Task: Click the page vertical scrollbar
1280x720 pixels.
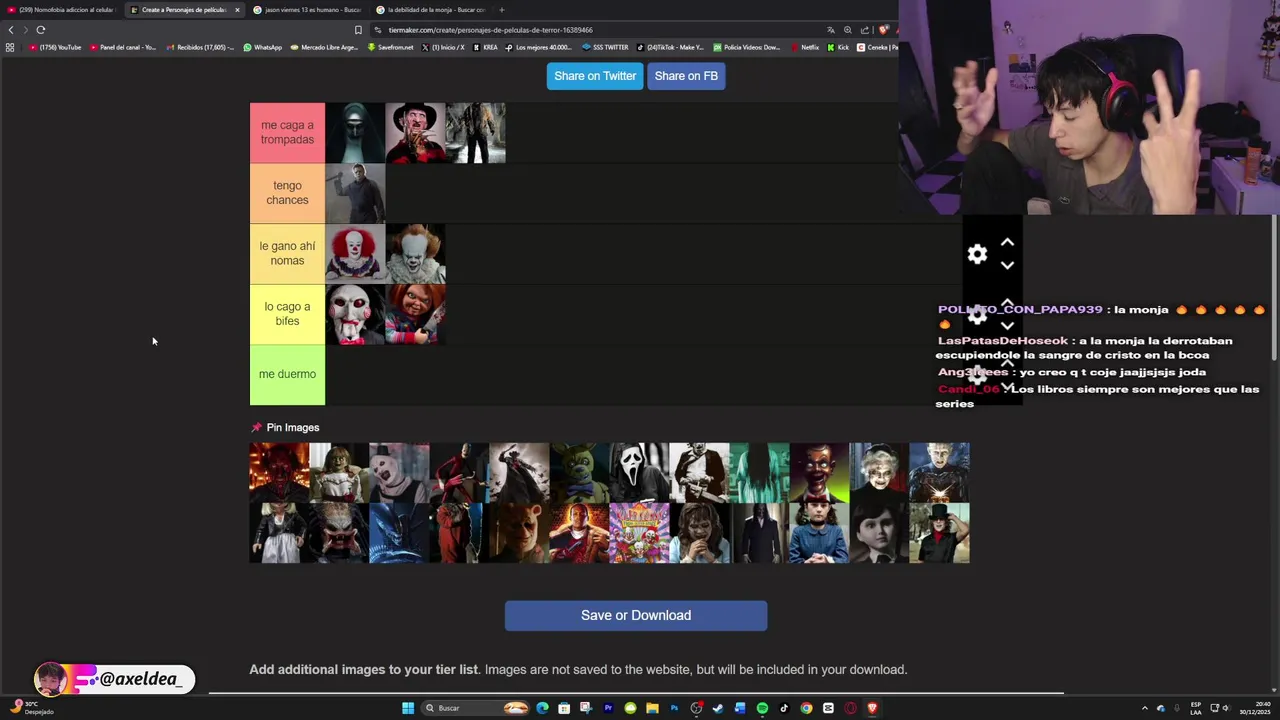Action: click(1274, 290)
